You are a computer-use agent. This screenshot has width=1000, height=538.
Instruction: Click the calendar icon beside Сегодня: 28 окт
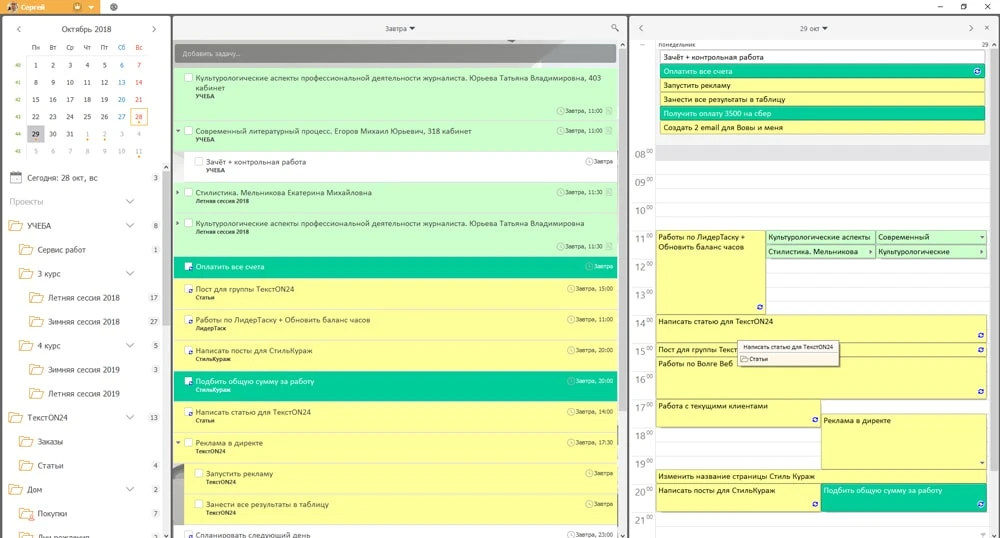coord(16,178)
